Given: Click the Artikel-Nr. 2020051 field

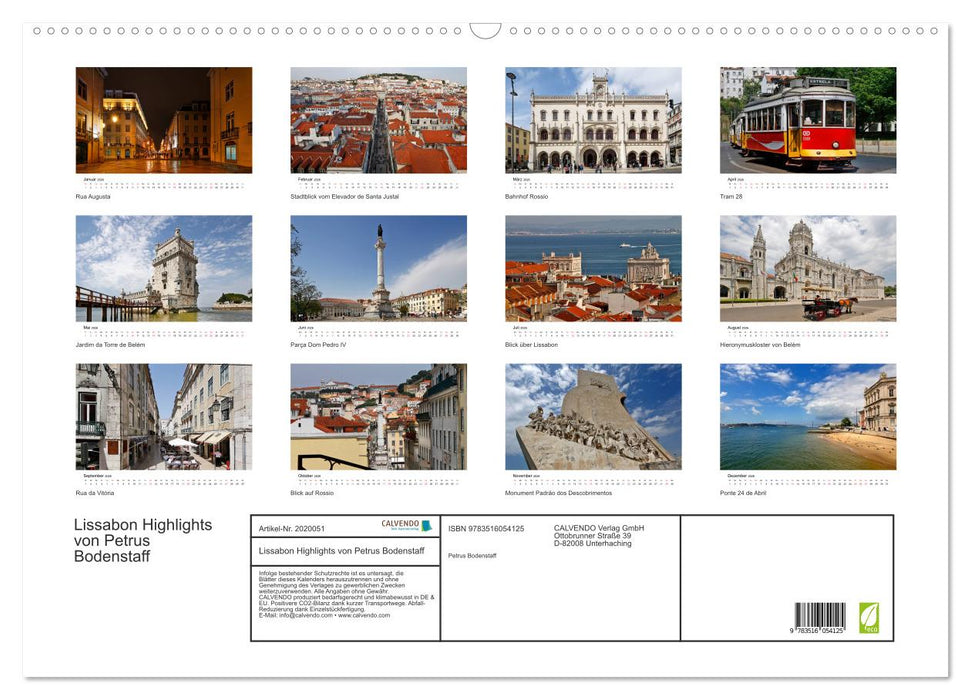Looking at the screenshot, I should click(292, 527).
